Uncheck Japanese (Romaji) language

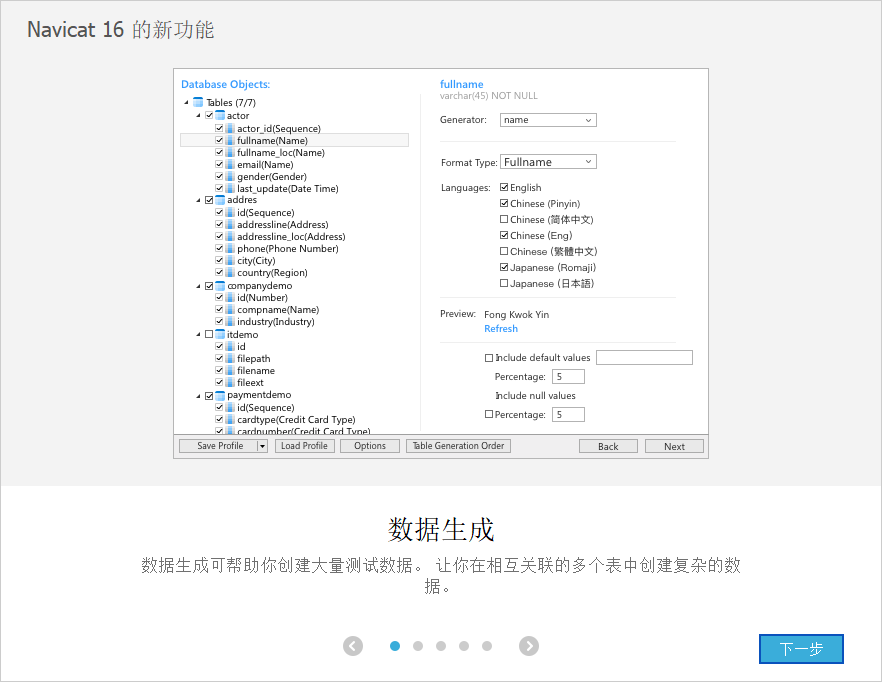504,267
